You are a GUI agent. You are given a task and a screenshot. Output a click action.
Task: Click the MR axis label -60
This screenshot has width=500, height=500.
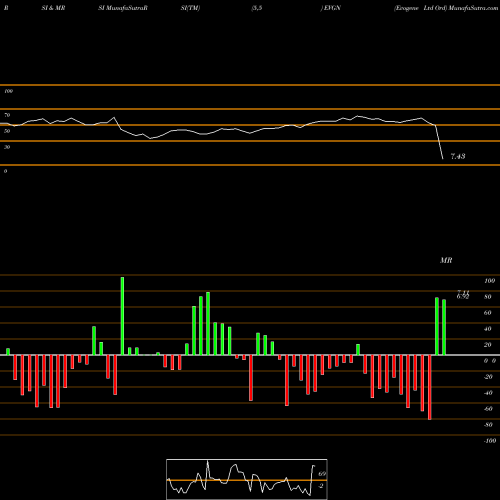coord(488,409)
